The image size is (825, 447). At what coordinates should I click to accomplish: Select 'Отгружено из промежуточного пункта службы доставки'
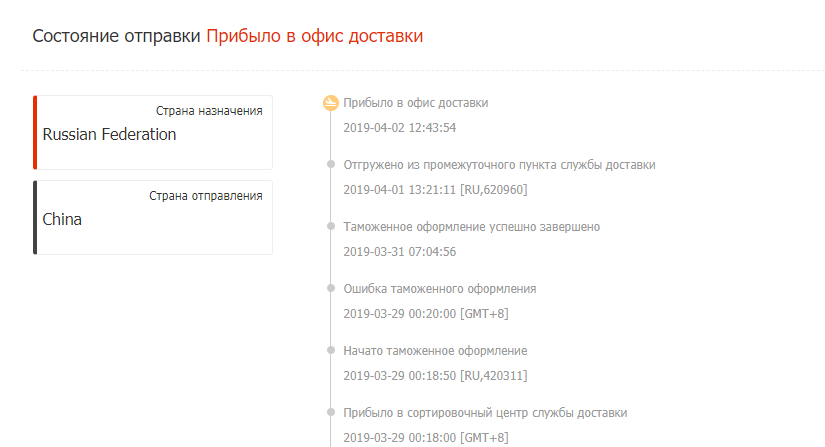[499, 165]
